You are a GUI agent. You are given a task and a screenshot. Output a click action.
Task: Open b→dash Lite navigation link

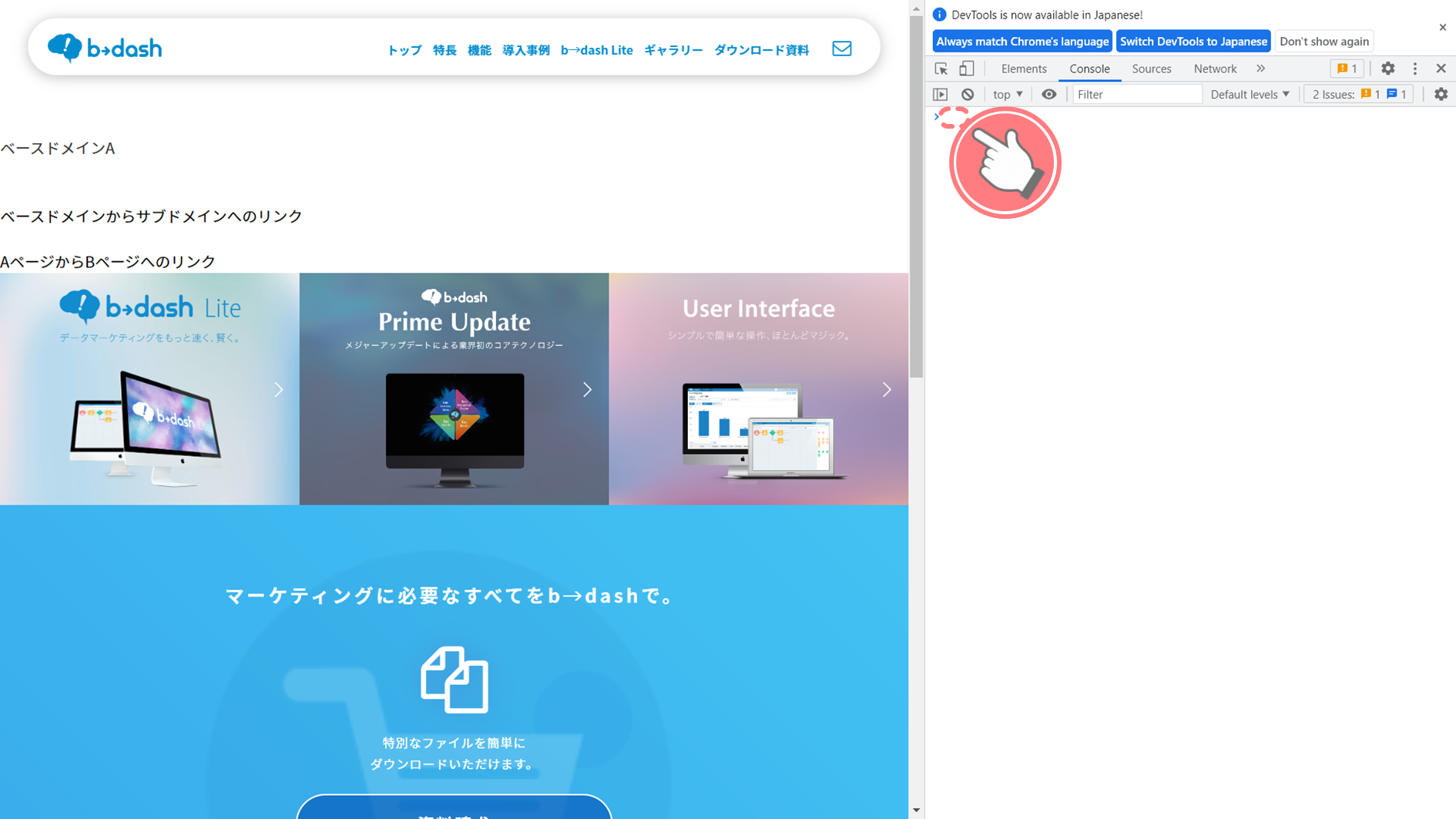click(x=597, y=50)
